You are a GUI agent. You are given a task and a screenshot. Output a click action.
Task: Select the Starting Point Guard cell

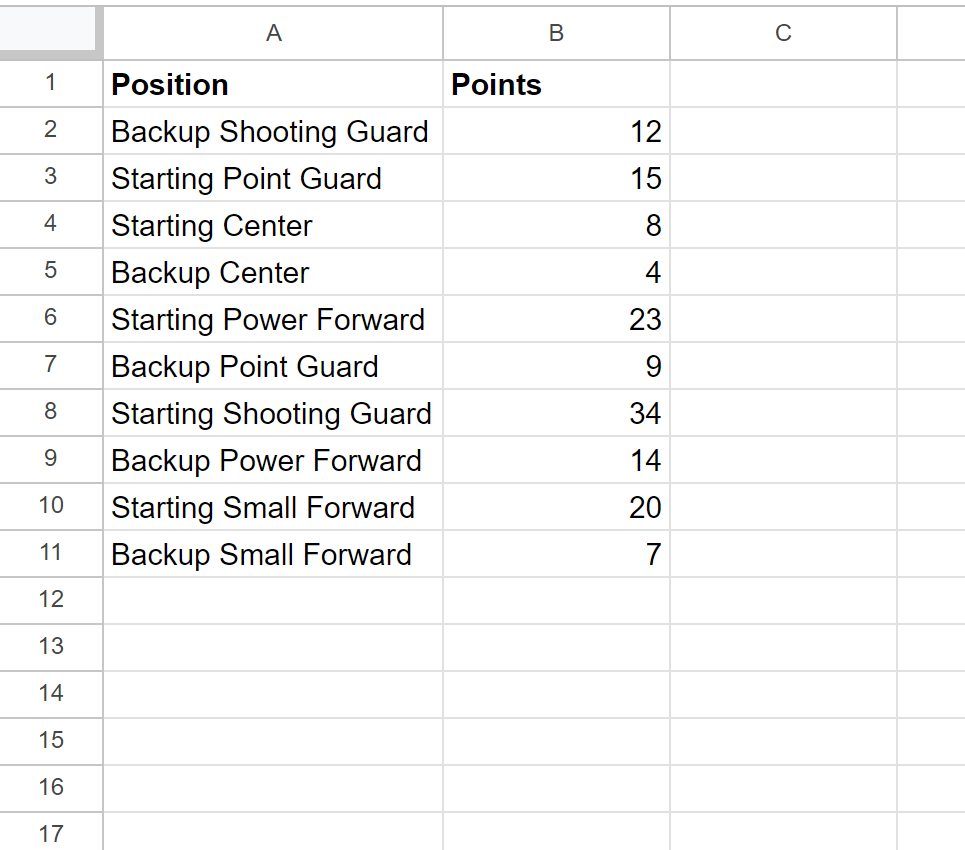(273, 178)
